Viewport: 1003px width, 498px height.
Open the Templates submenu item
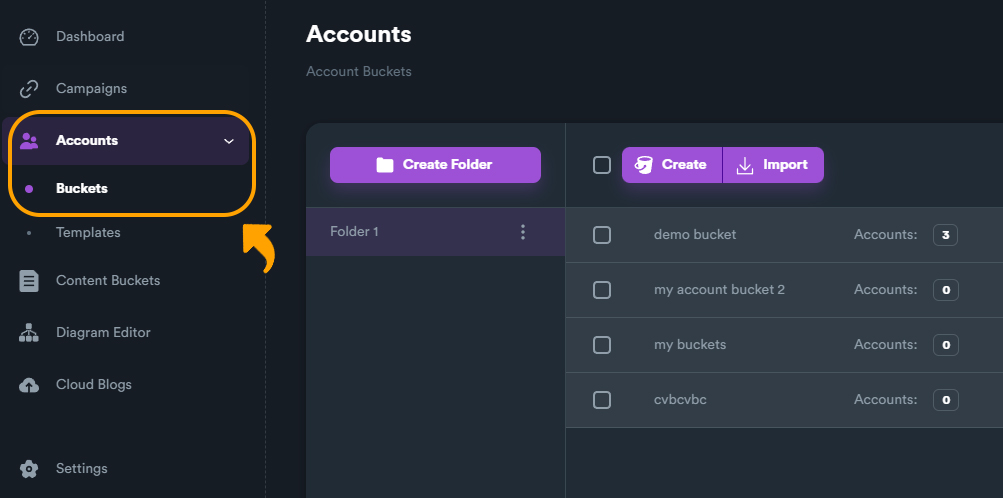[88, 232]
